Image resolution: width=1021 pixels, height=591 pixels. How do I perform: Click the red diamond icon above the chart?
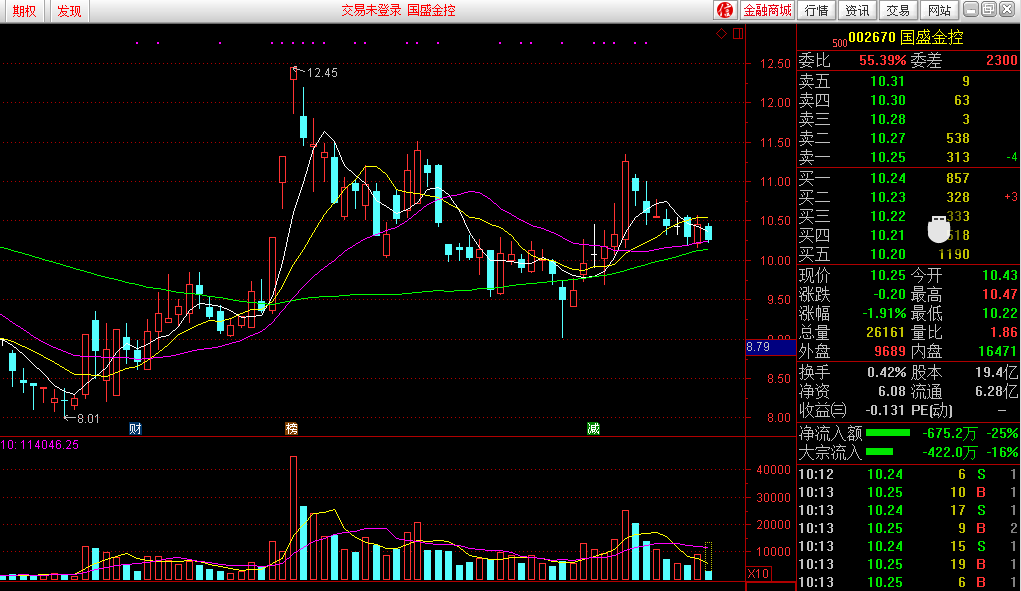[721, 33]
